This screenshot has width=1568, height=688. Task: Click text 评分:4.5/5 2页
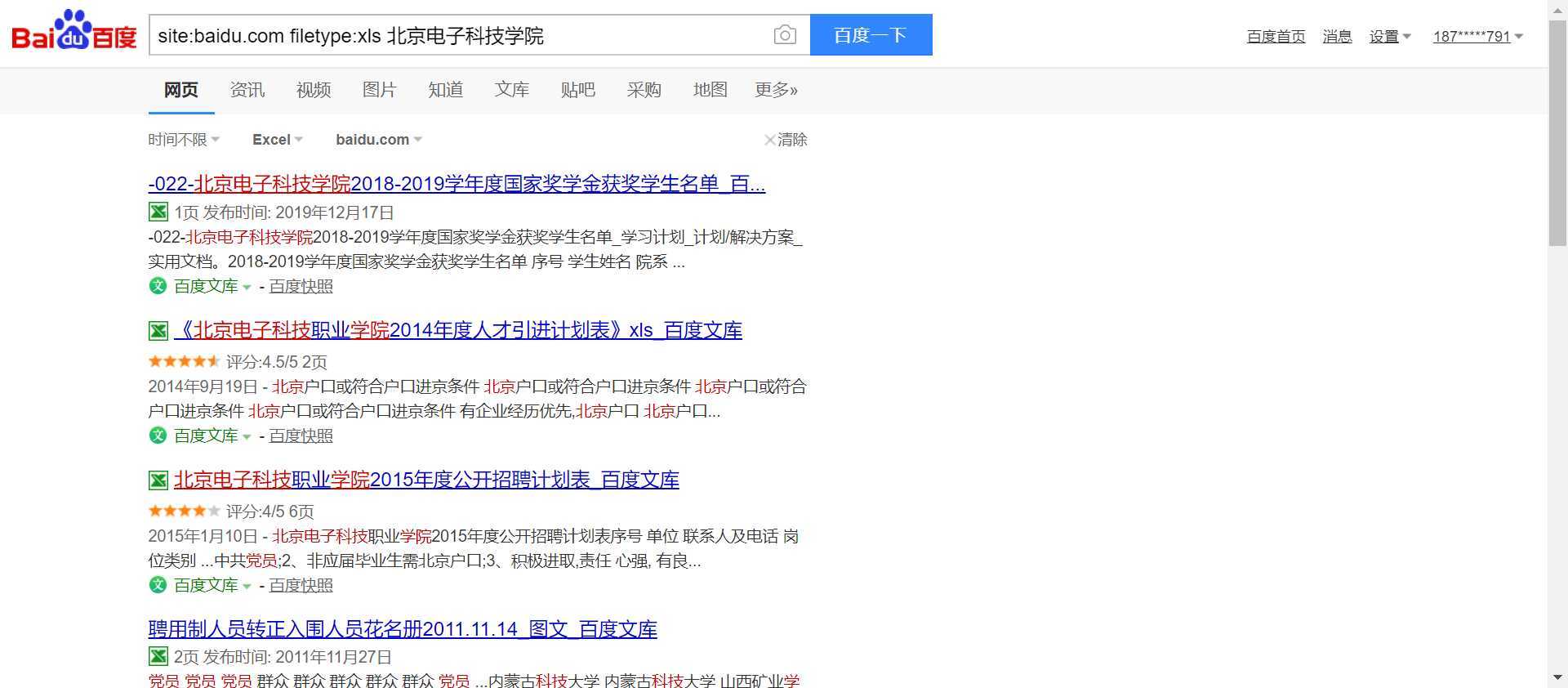tap(277, 362)
